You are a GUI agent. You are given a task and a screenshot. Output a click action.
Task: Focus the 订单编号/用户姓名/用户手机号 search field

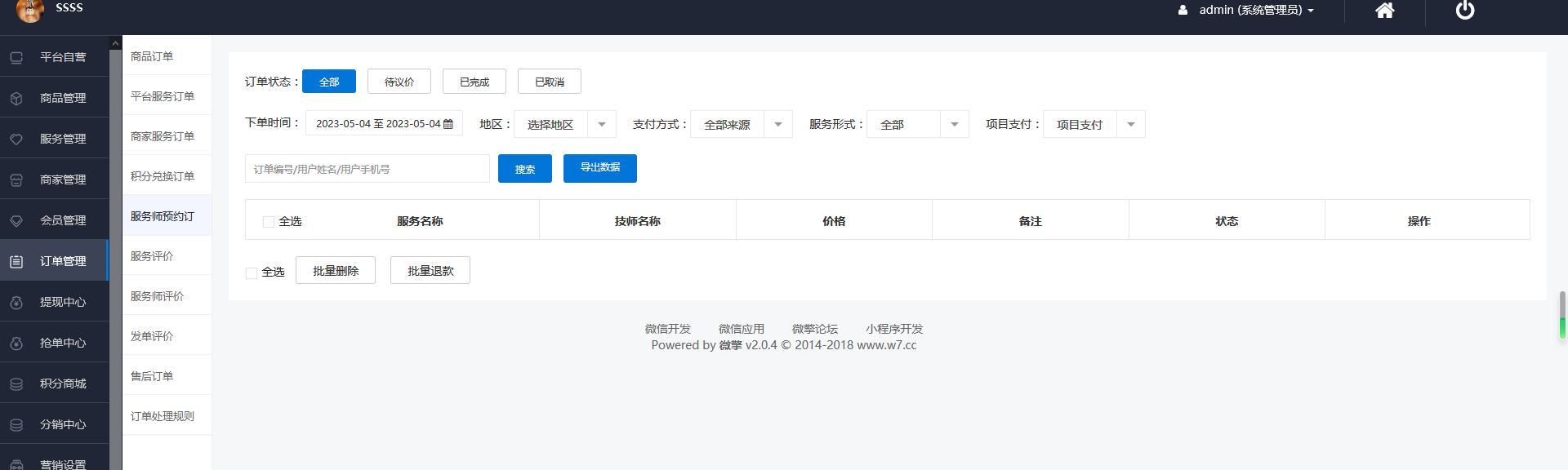point(367,169)
